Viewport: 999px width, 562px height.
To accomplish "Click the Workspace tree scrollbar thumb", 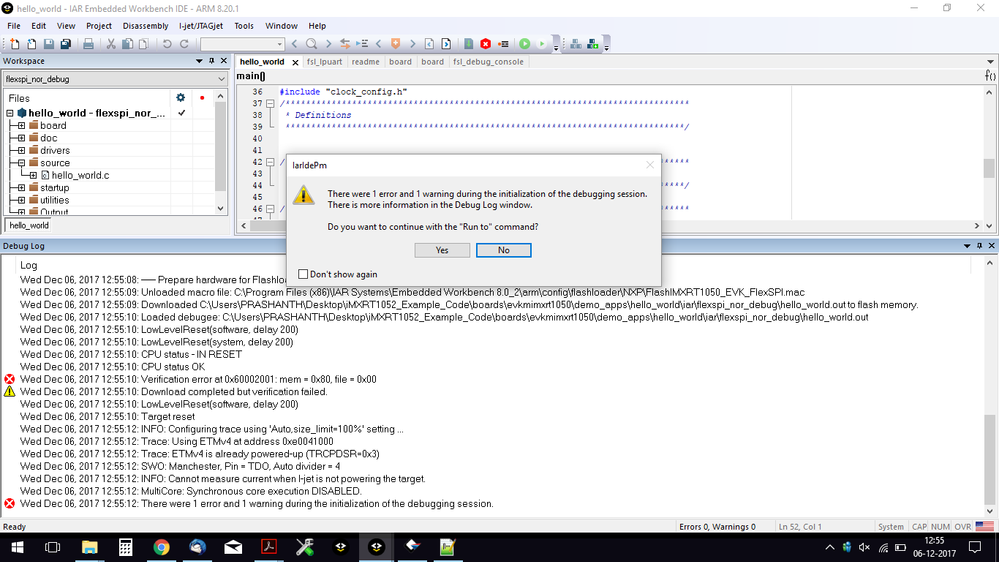I will pyautogui.click(x=220, y=147).
